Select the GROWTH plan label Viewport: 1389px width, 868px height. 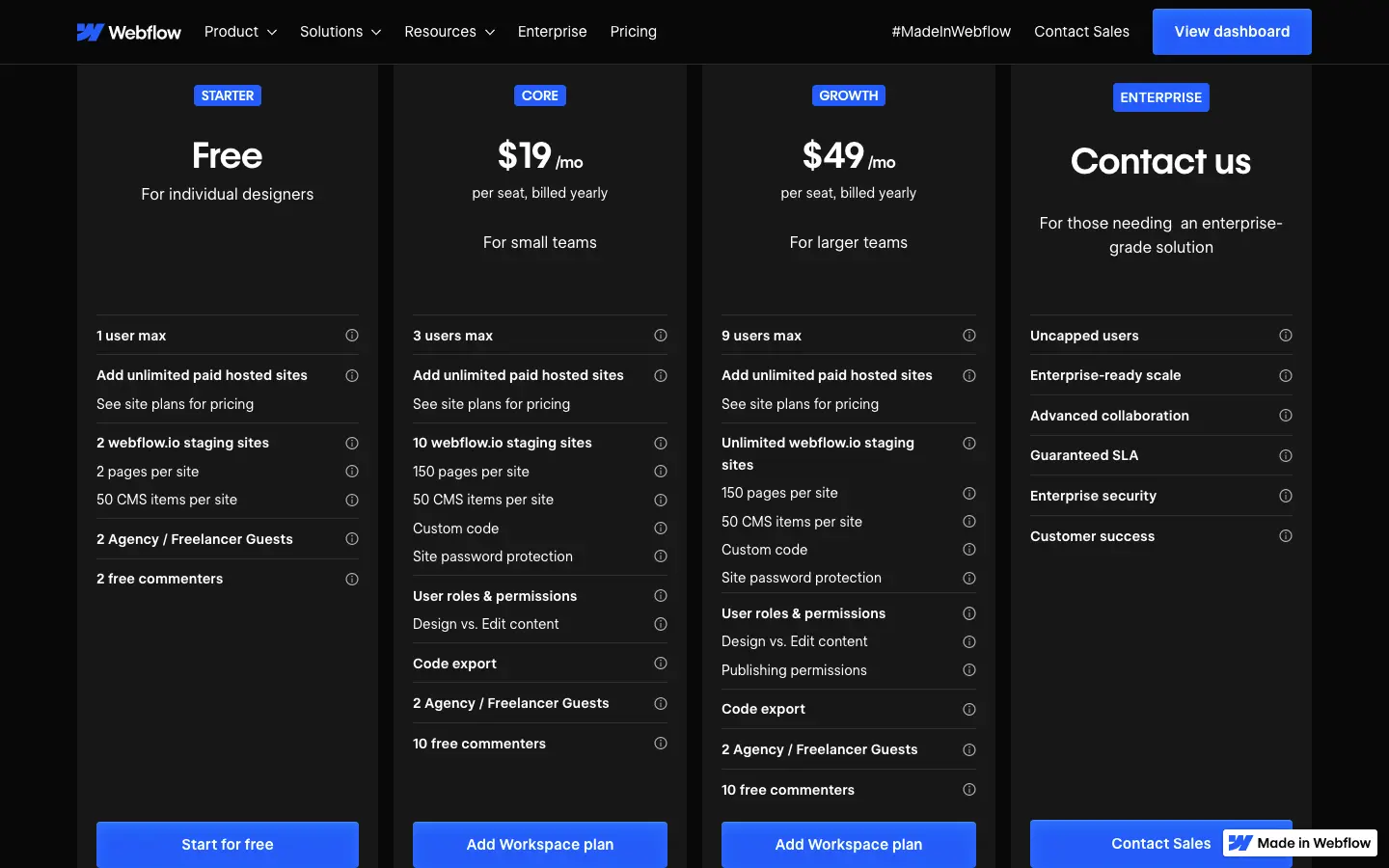click(x=849, y=95)
